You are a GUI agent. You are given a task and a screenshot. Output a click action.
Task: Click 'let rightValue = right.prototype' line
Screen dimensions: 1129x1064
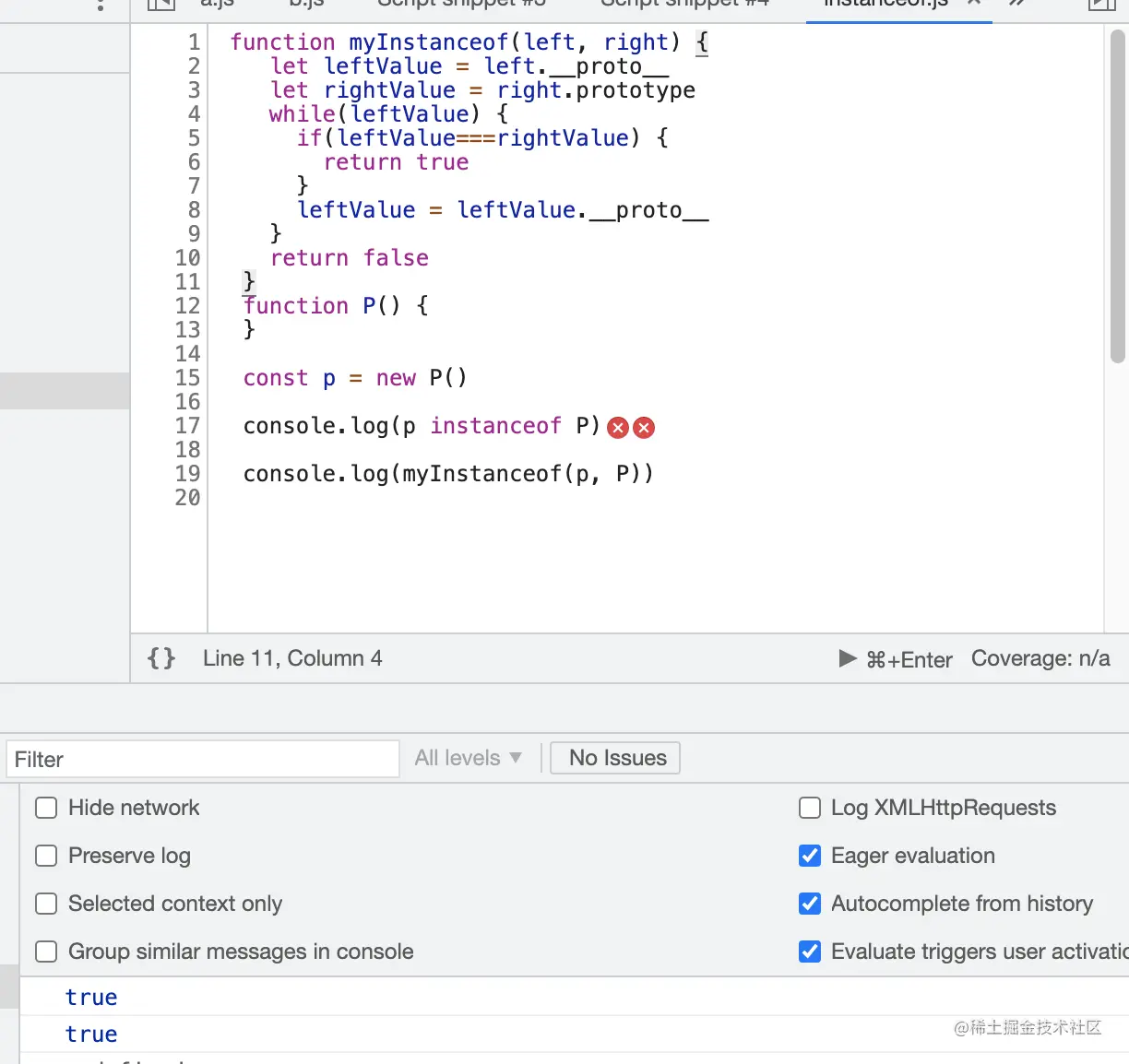click(483, 90)
